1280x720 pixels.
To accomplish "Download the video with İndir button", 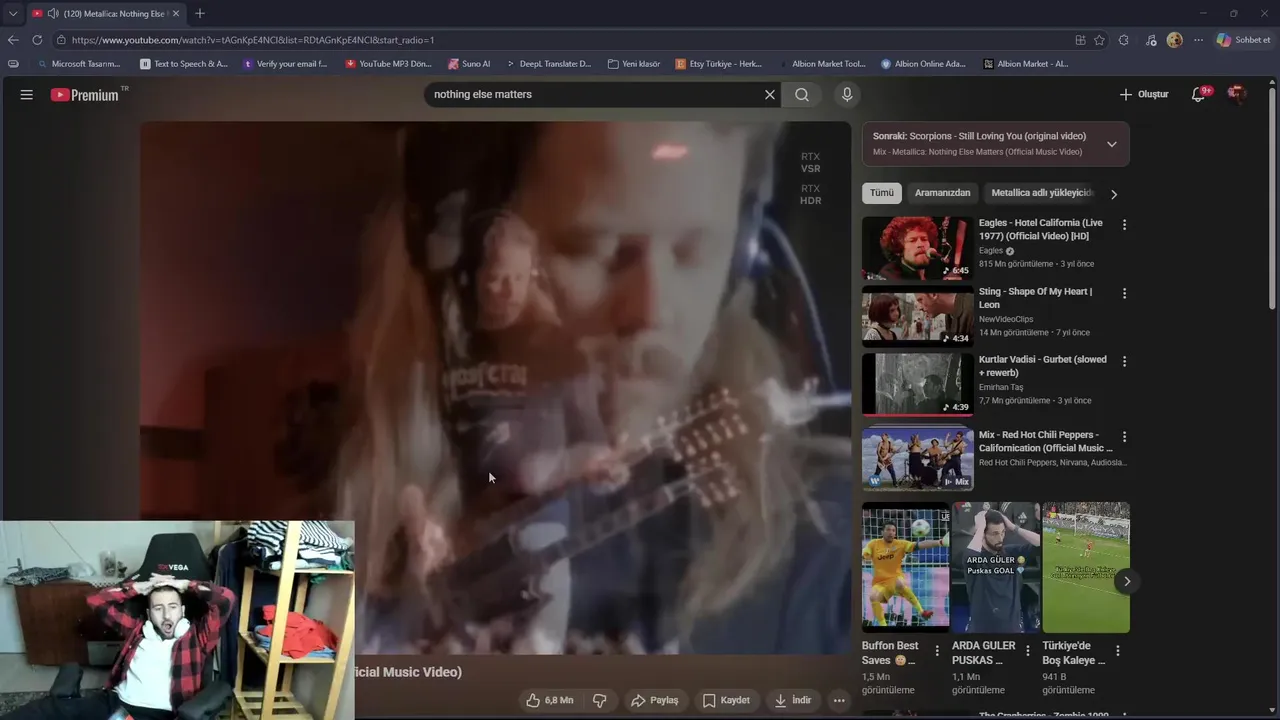I will (x=793, y=700).
